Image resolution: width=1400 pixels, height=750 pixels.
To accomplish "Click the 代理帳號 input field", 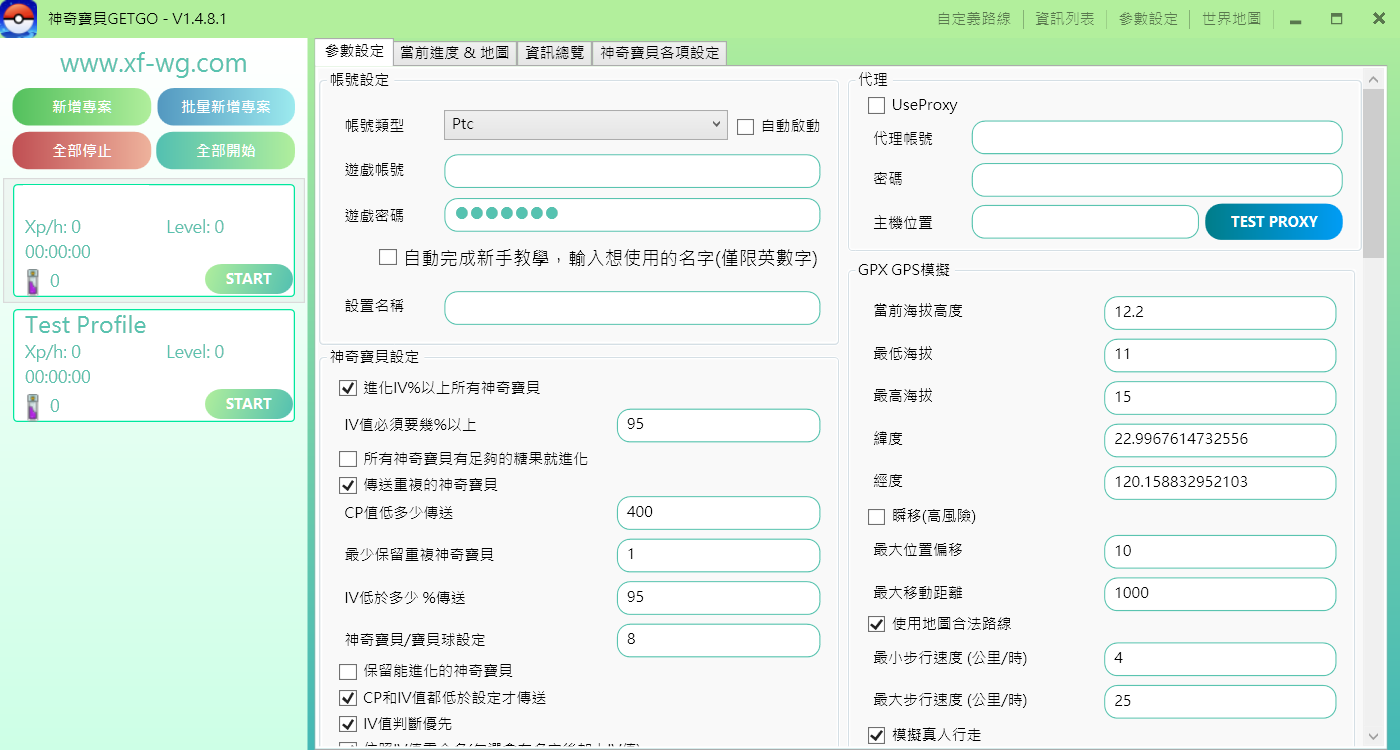I will [x=1157, y=138].
